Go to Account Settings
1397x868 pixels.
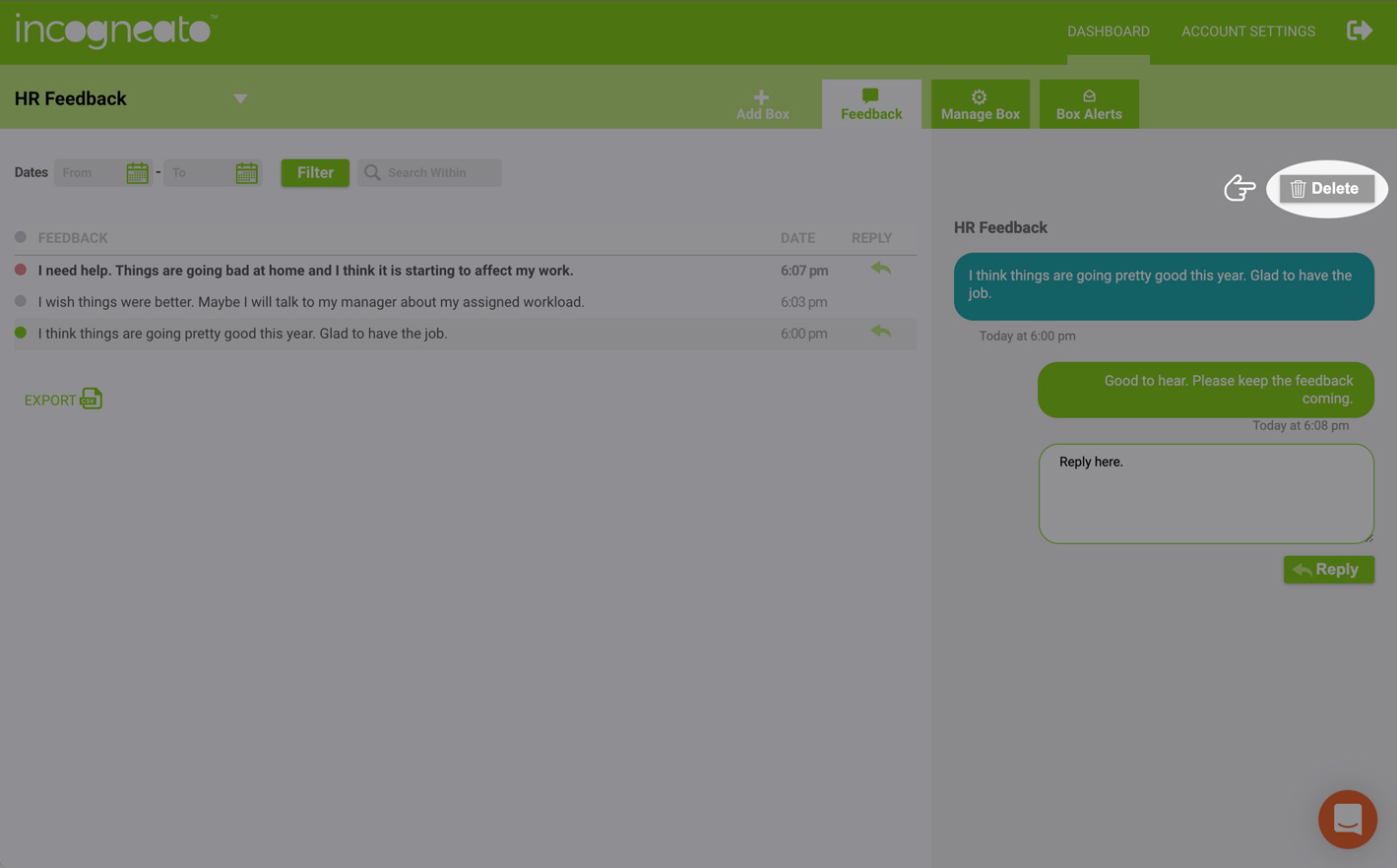click(1247, 31)
